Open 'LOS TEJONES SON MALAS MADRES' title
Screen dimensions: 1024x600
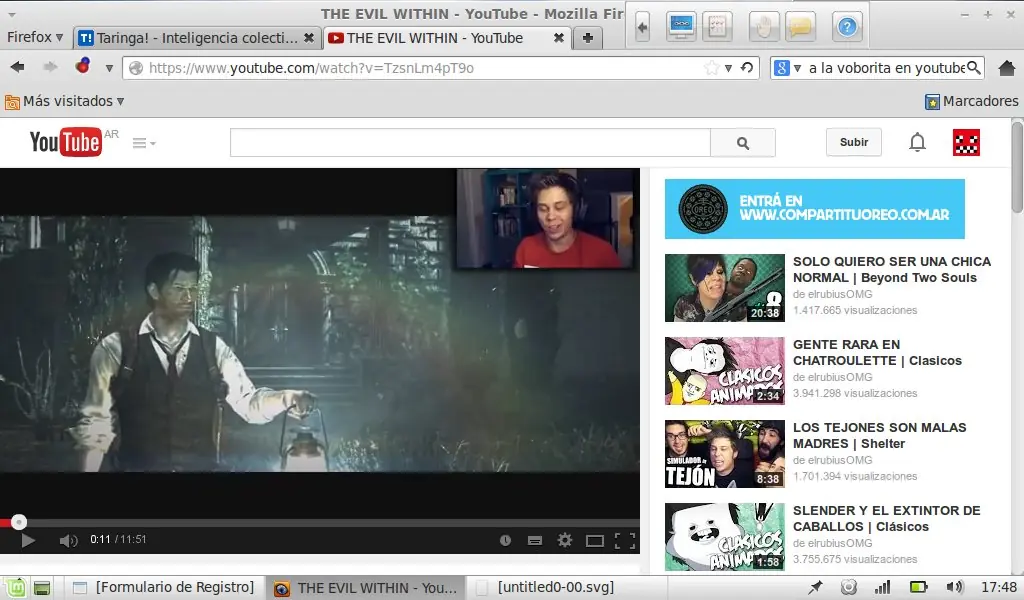(879, 435)
